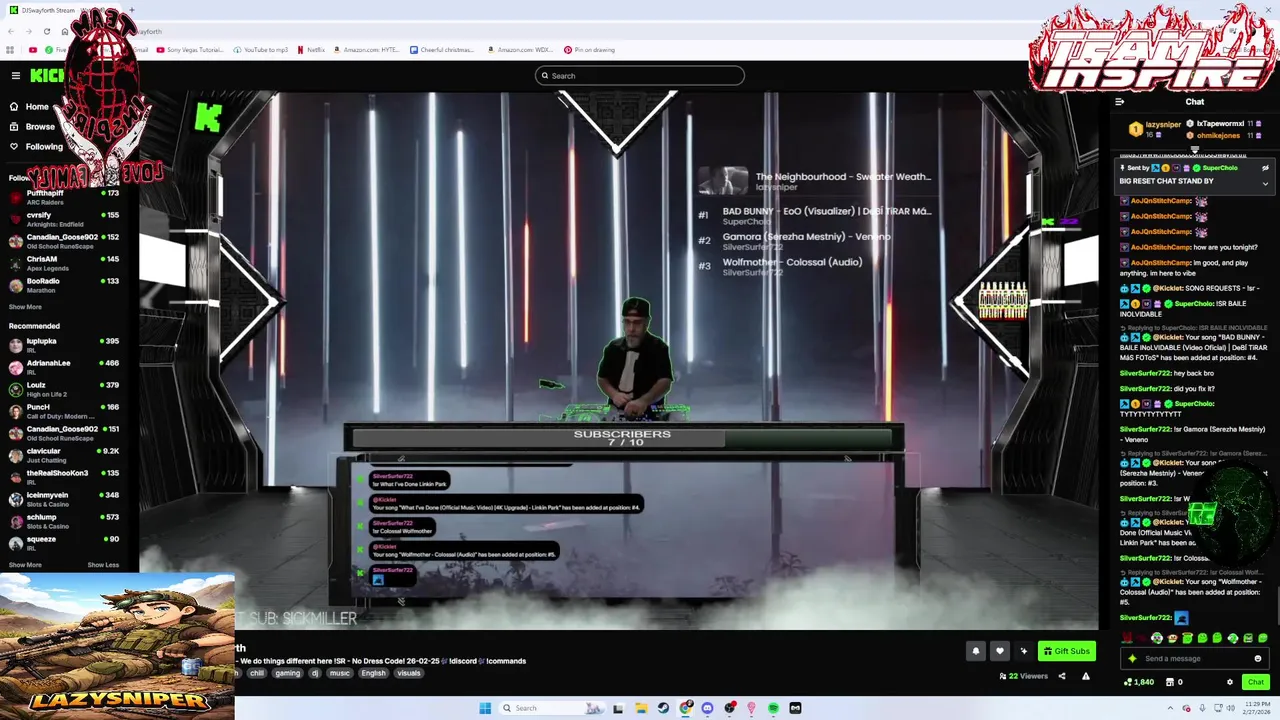Open recommended channel iceinmyvein
1280x720 pixels.
(64, 499)
